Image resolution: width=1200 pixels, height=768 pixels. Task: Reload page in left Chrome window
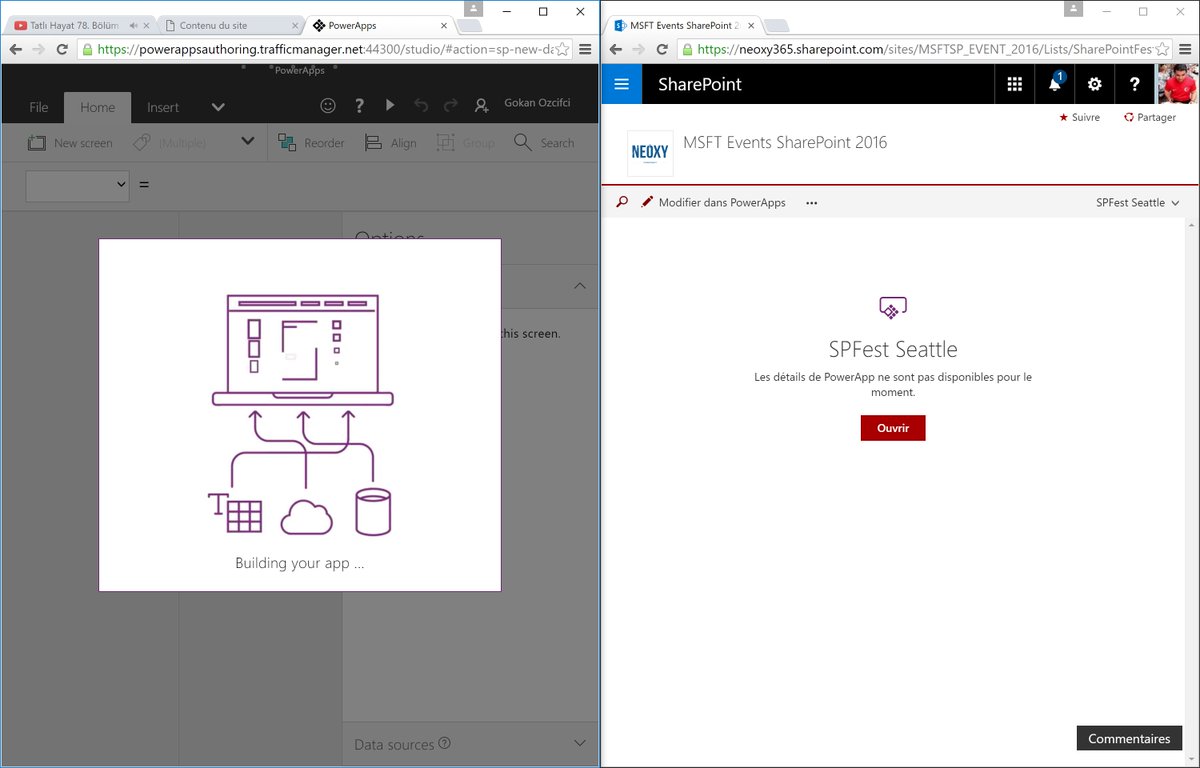coord(62,49)
